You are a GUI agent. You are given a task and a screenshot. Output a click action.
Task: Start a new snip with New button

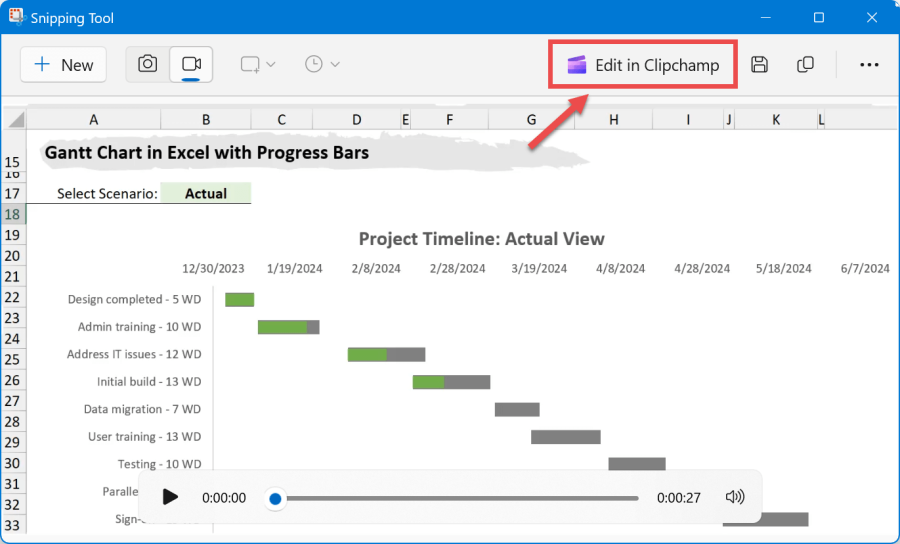point(63,65)
